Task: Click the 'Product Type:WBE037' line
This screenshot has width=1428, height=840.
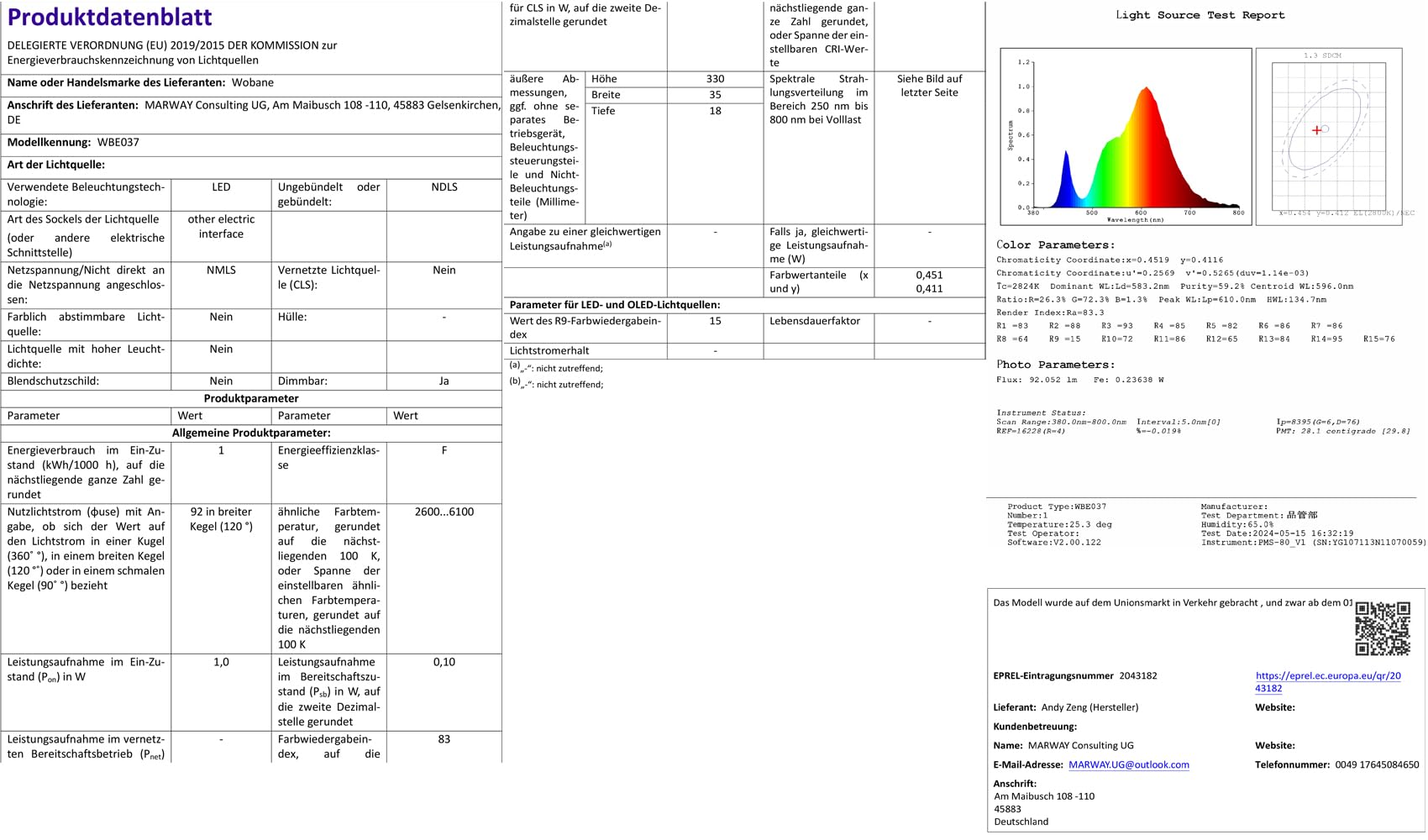Action: point(1057,507)
